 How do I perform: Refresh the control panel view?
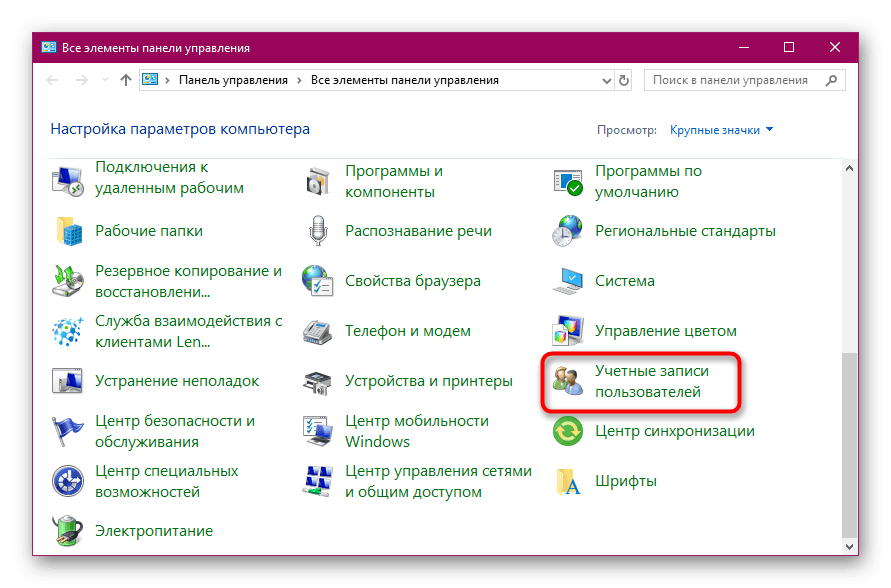624,81
